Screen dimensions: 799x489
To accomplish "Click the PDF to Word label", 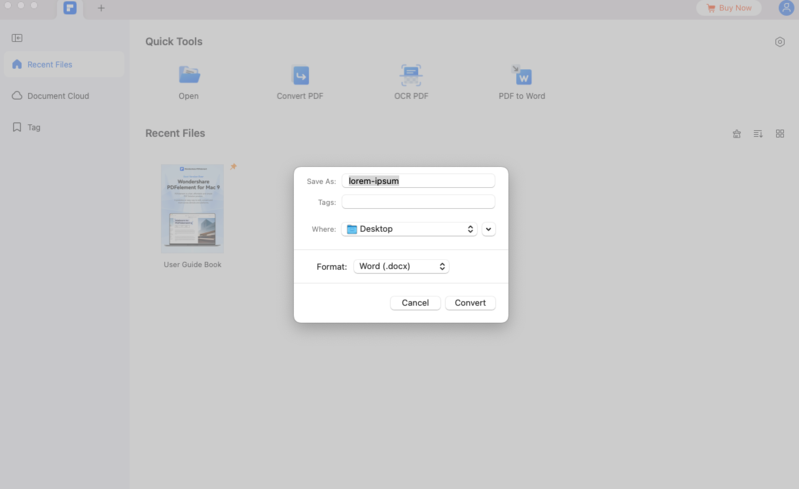I will click(x=522, y=96).
